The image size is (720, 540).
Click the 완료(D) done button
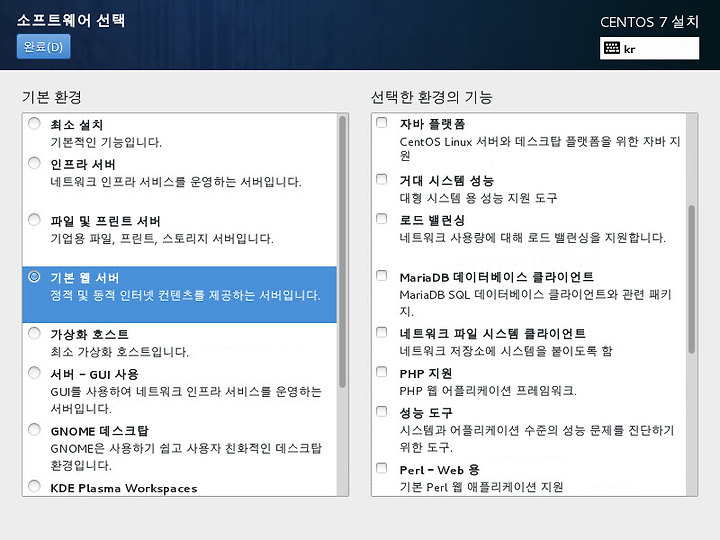click(x=44, y=47)
